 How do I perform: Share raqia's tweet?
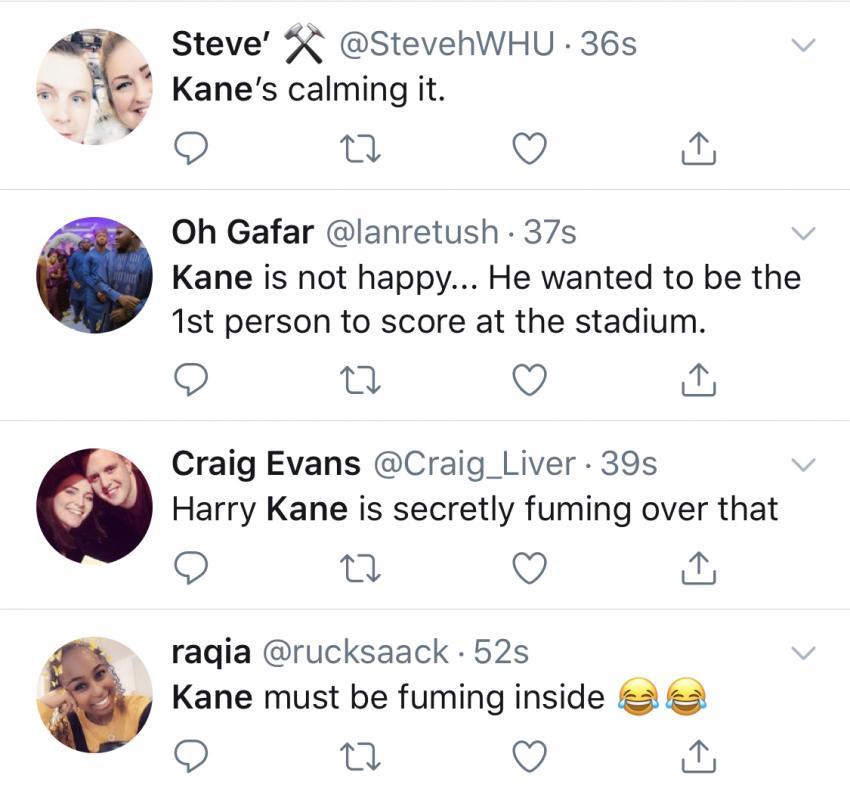pos(699,757)
